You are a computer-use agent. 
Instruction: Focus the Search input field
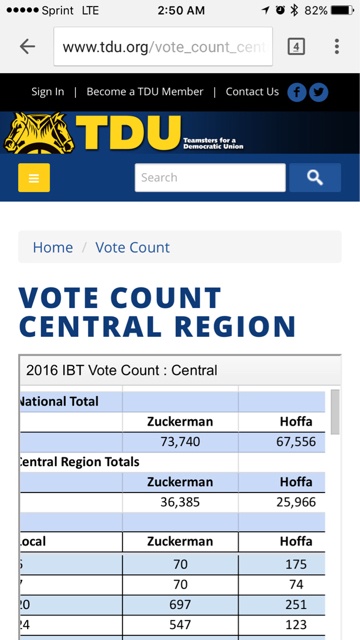(x=210, y=178)
